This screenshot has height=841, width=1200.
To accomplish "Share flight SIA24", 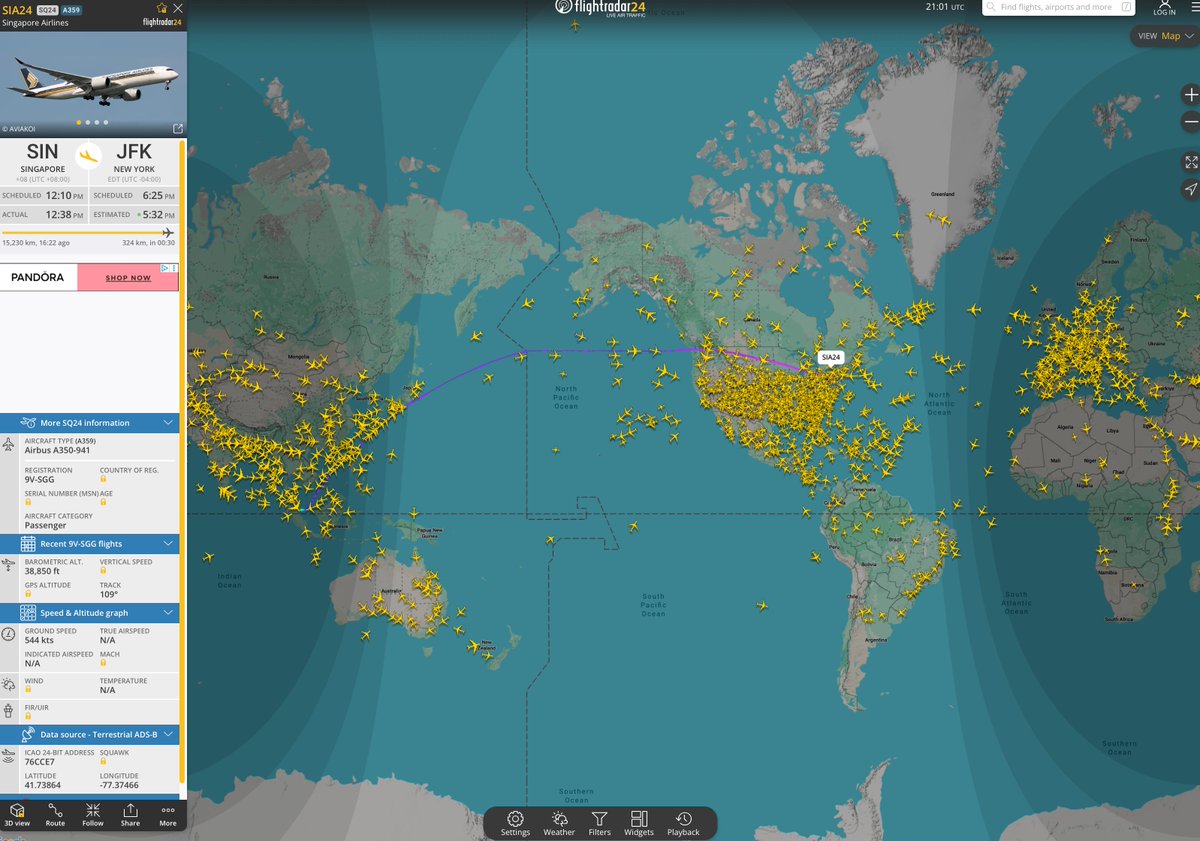I will pyautogui.click(x=130, y=814).
